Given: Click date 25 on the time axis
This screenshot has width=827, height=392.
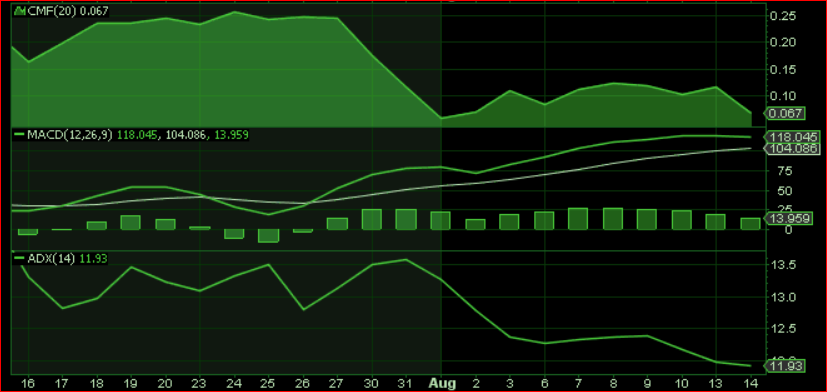Looking at the screenshot, I should point(268,383).
